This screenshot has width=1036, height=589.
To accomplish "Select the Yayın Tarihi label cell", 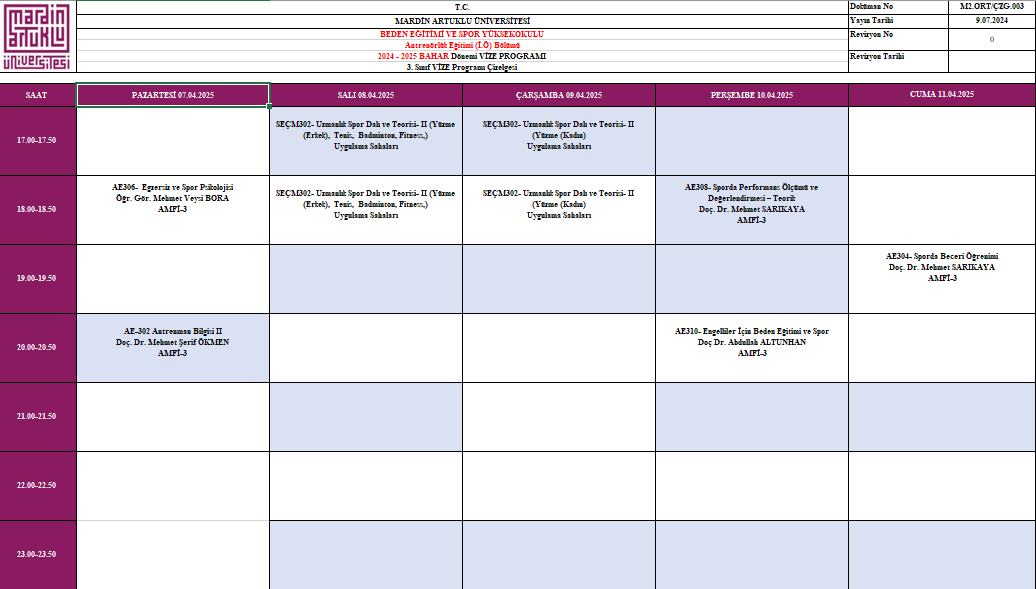I will (x=898, y=21).
